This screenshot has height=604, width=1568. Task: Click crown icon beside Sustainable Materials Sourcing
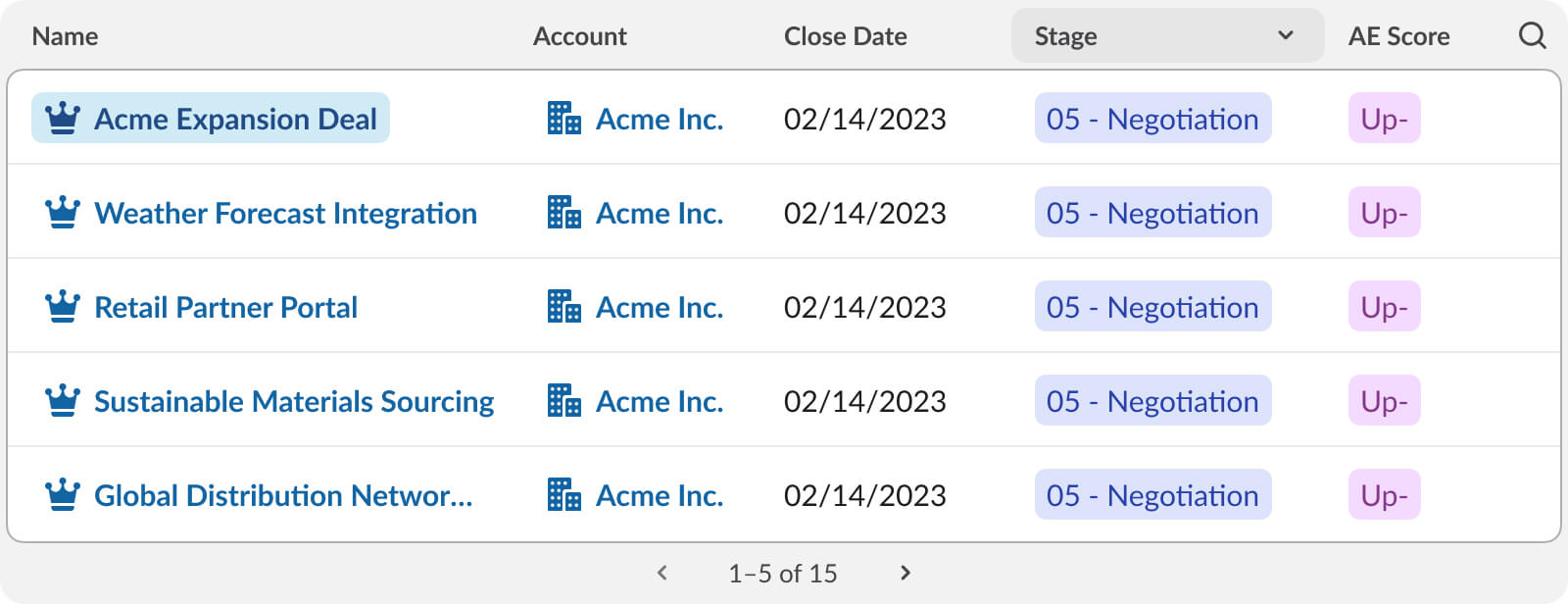coord(63,401)
